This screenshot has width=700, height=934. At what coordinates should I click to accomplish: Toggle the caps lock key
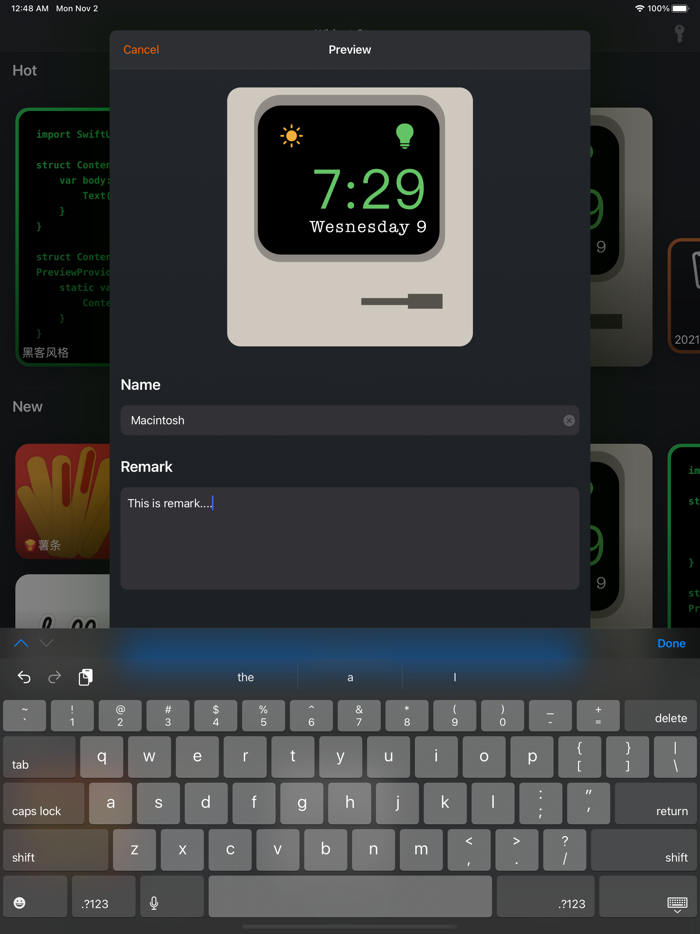pyautogui.click(x=43, y=803)
